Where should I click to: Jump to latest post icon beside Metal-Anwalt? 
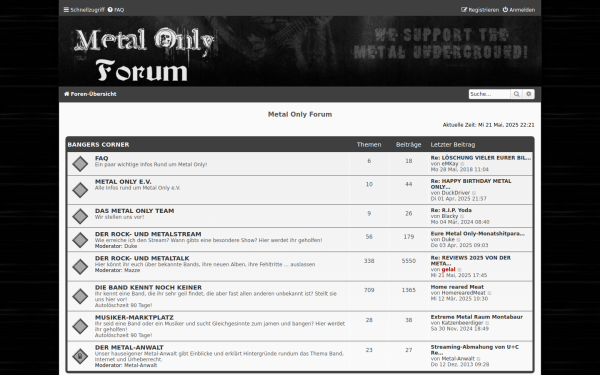[x=478, y=359]
